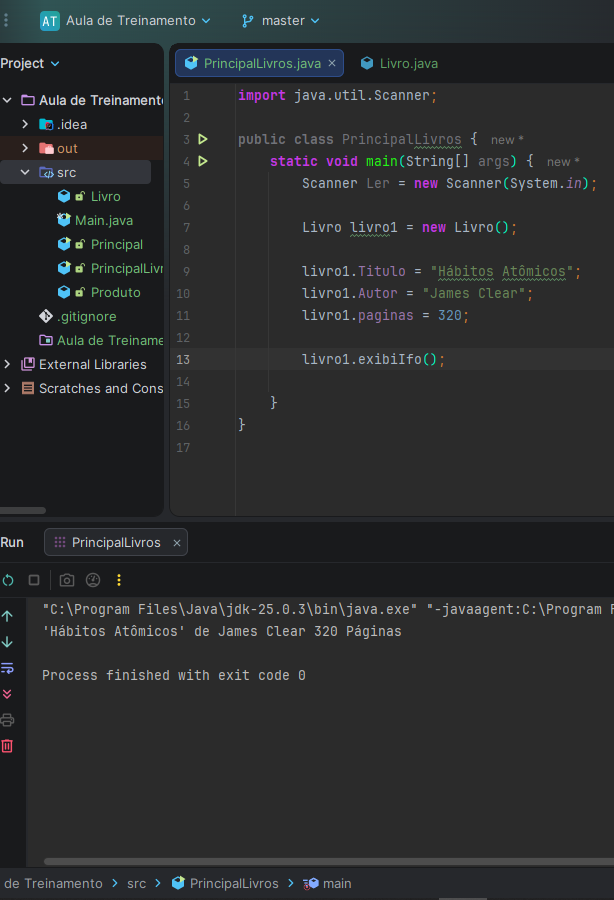Select the src folder in project tree

[x=66, y=172]
